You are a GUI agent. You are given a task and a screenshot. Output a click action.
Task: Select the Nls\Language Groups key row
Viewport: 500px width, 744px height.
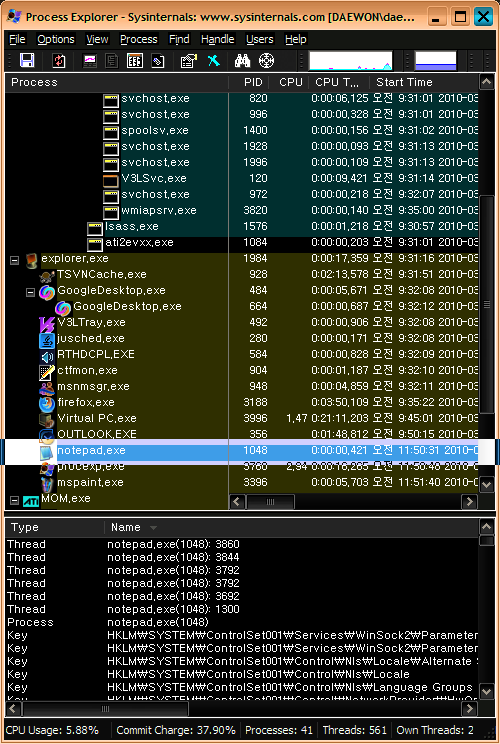coord(242,687)
